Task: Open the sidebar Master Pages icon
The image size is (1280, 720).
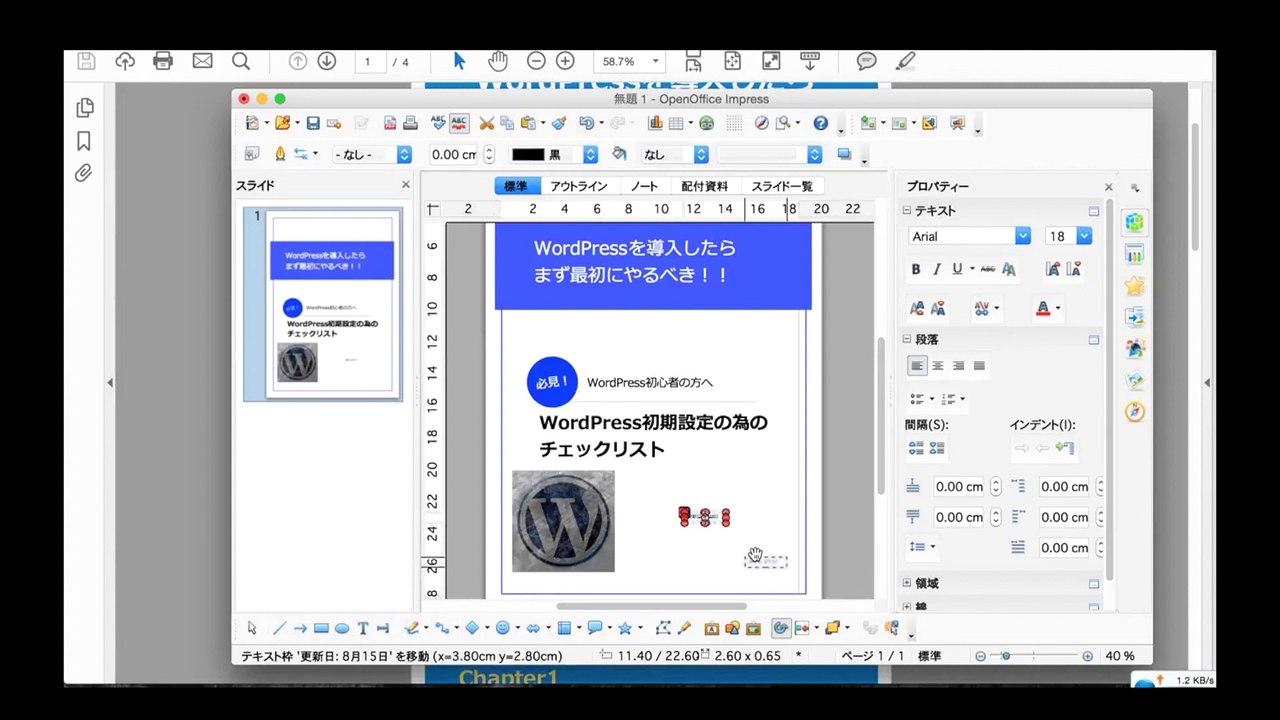Action: click(1134, 254)
